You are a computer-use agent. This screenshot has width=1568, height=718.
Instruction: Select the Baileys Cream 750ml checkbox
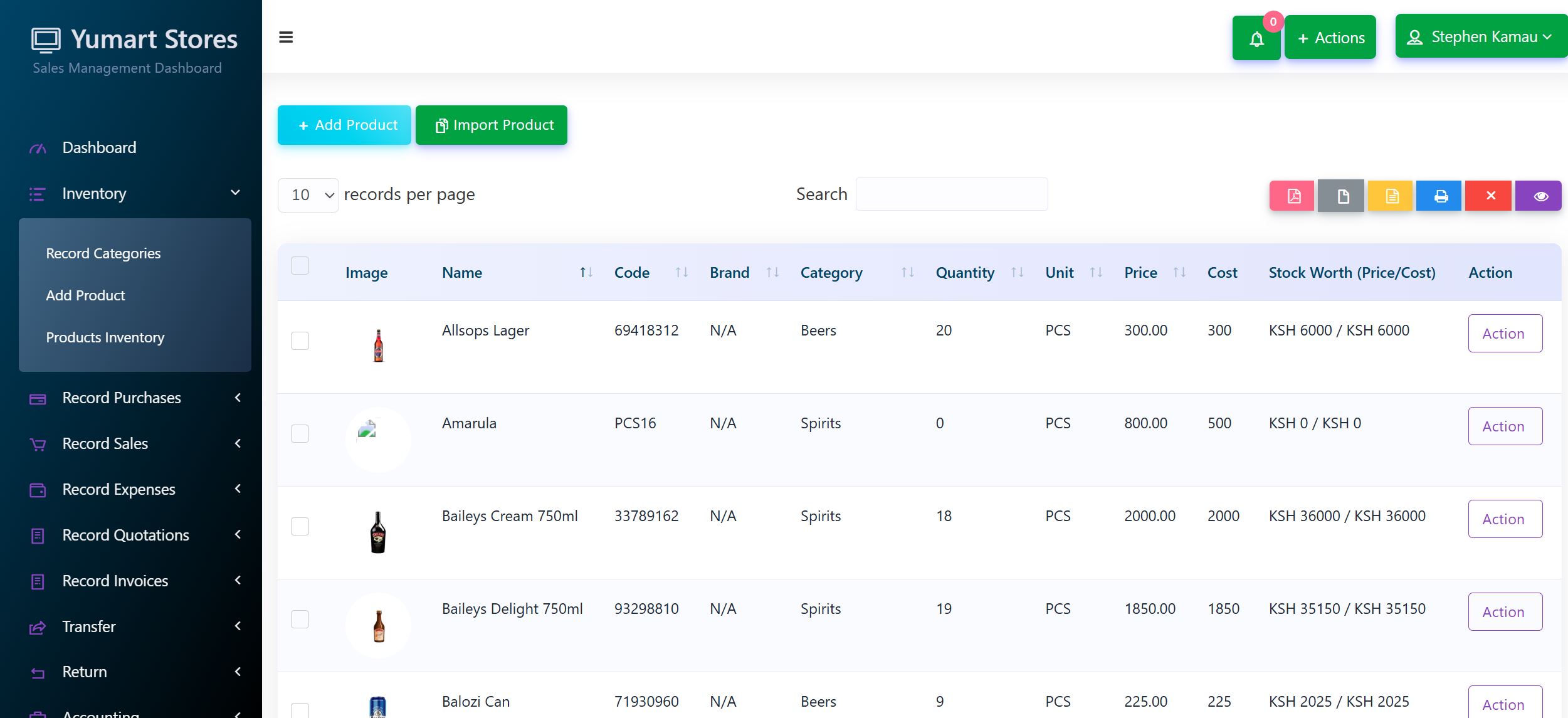click(300, 527)
